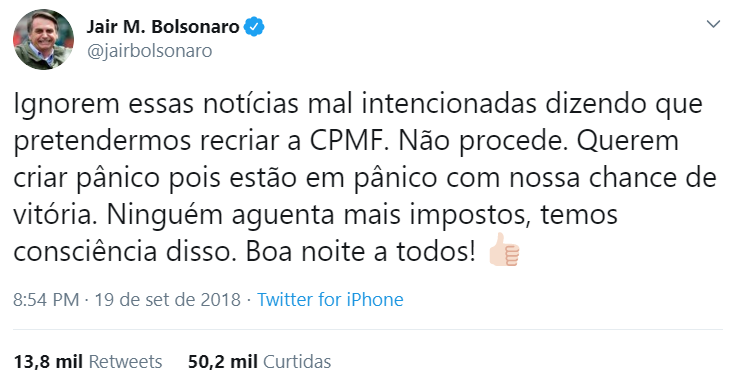This screenshot has height=392, width=735.
Task: Click the 8:54 PM timestamp
Action: [46, 300]
